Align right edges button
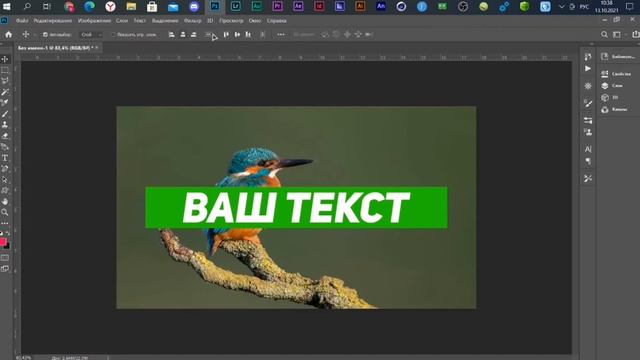The width and height of the screenshot is (640, 360). [x=194, y=35]
